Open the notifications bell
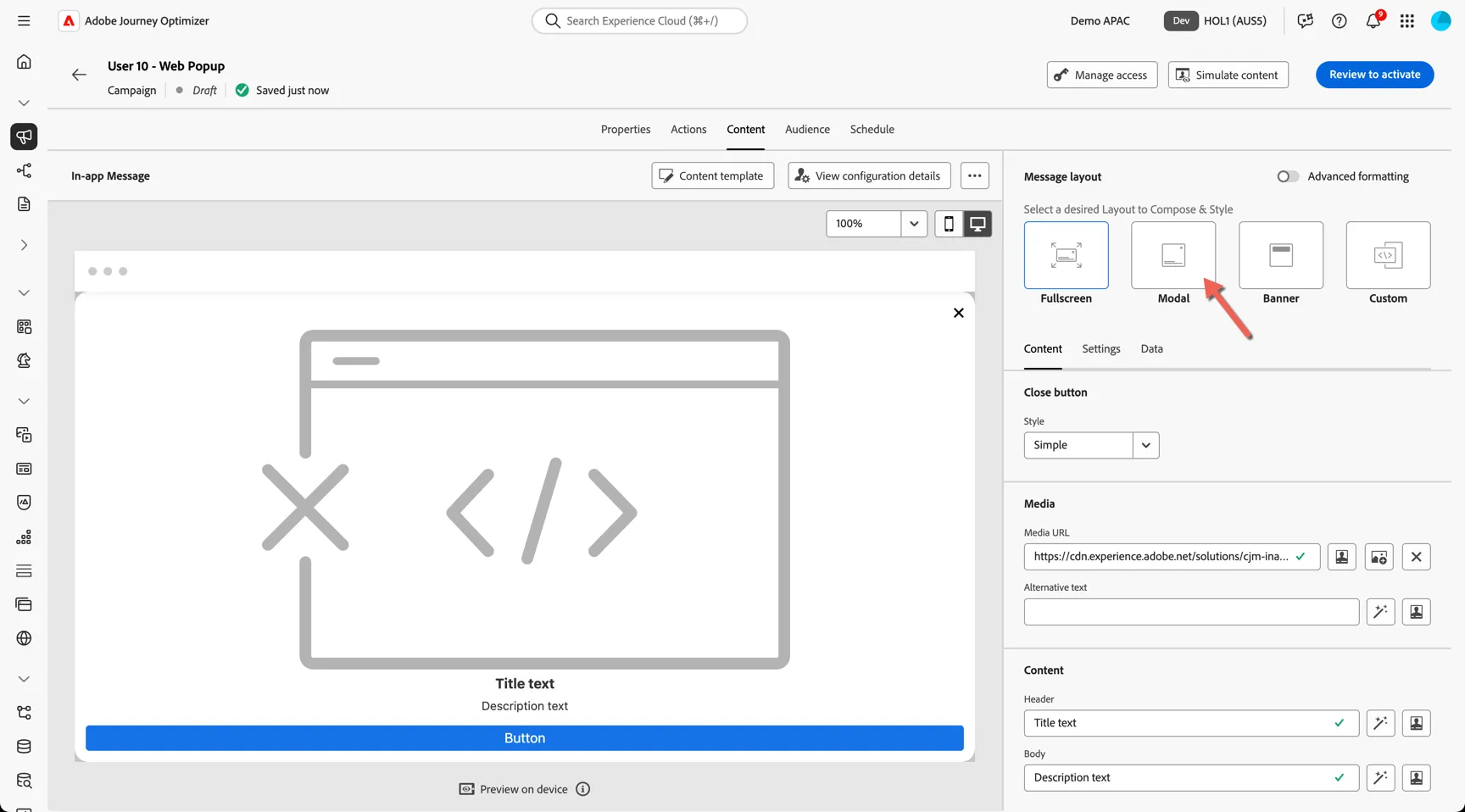Viewport: 1465px width, 812px height. pos(1373,20)
